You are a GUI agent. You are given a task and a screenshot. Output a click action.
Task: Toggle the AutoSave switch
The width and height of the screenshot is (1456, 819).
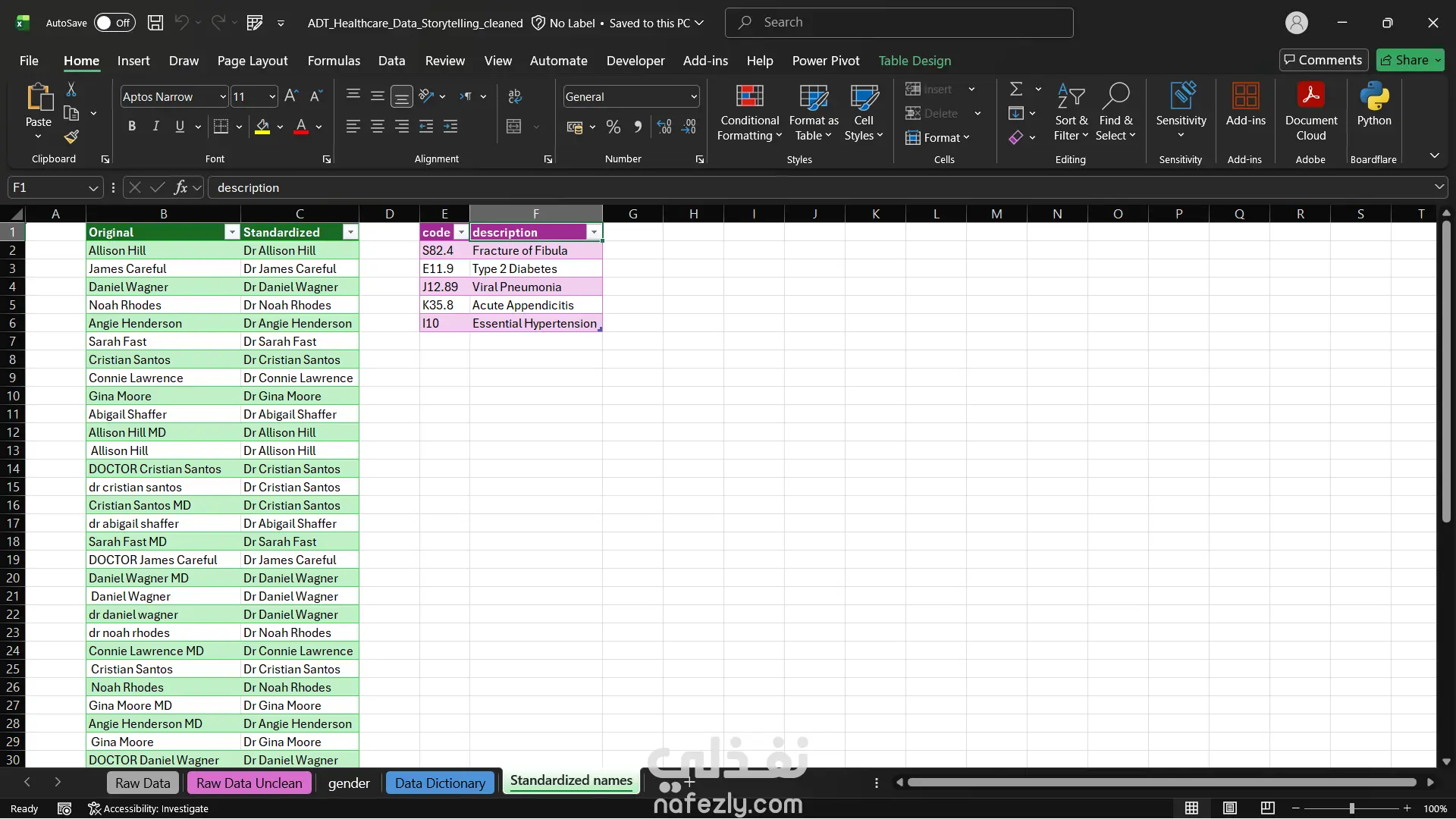115,23
